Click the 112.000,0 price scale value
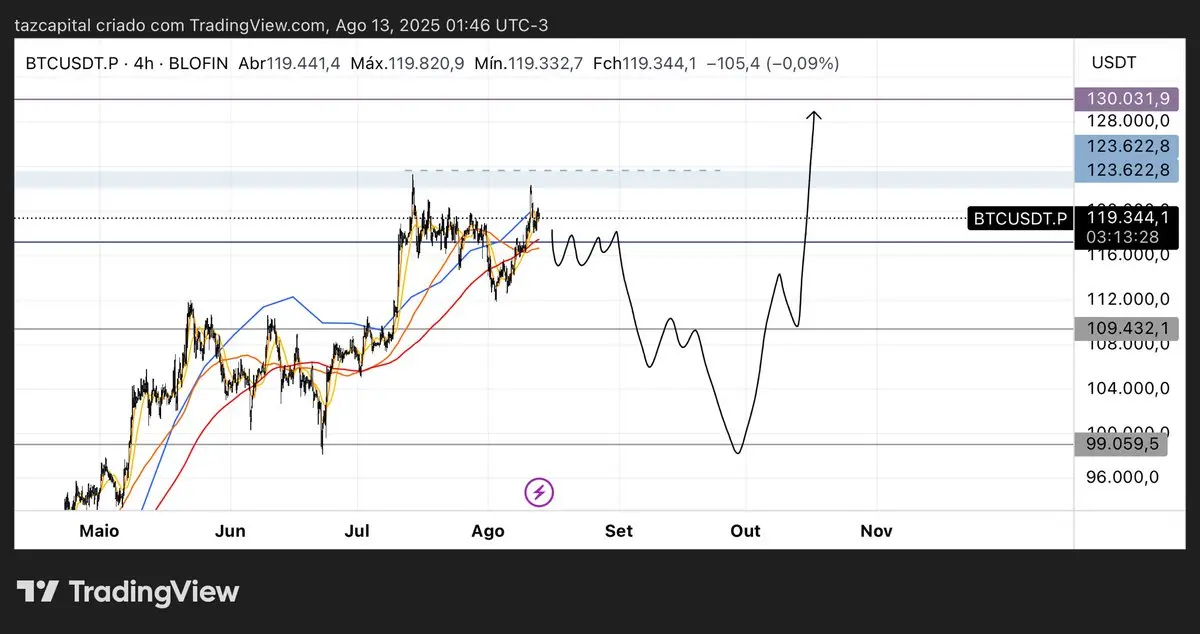The image size is (1200, 634). 1128,299
